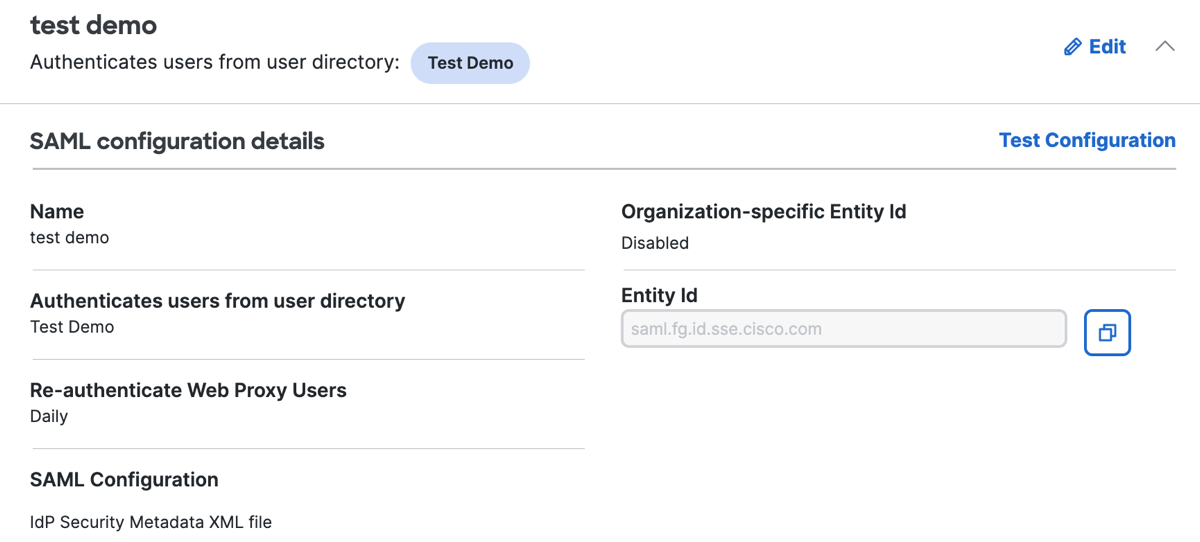Select the Name field label

(57, 211)
